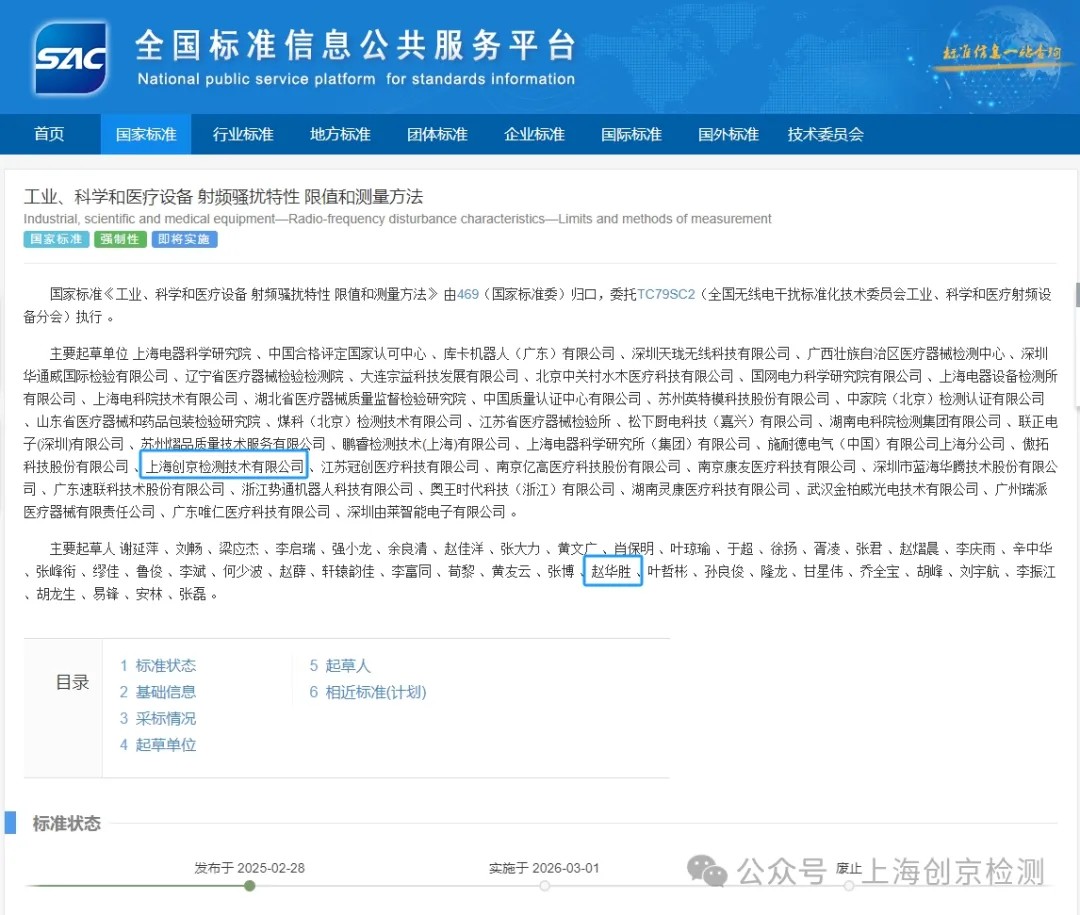Image resolution: width=1080 pixels, height=915 pixels.
Task: Click the 即将实施 status badge
Action: 184,239
